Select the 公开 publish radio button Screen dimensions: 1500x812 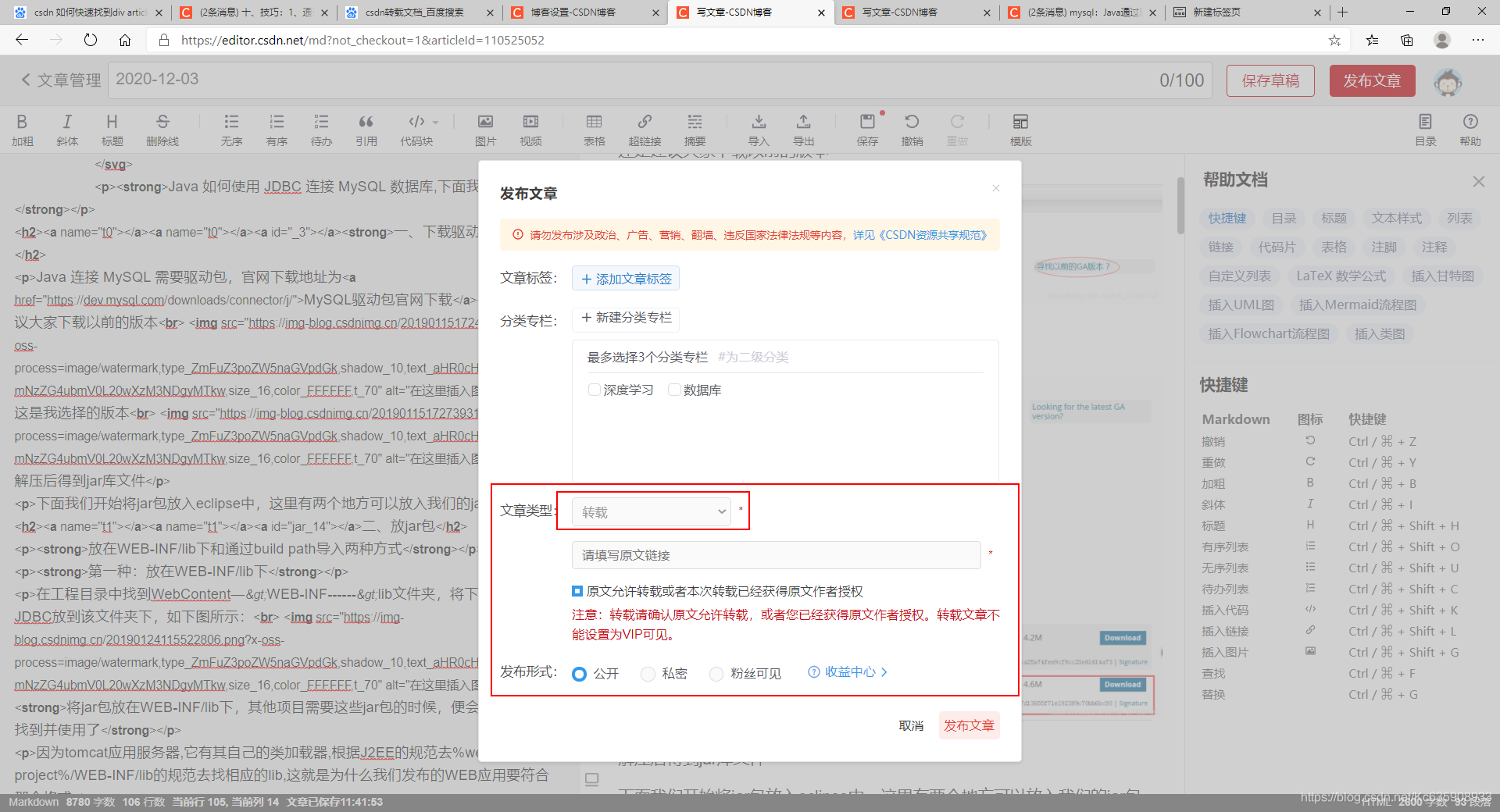[x=579, y=674]
